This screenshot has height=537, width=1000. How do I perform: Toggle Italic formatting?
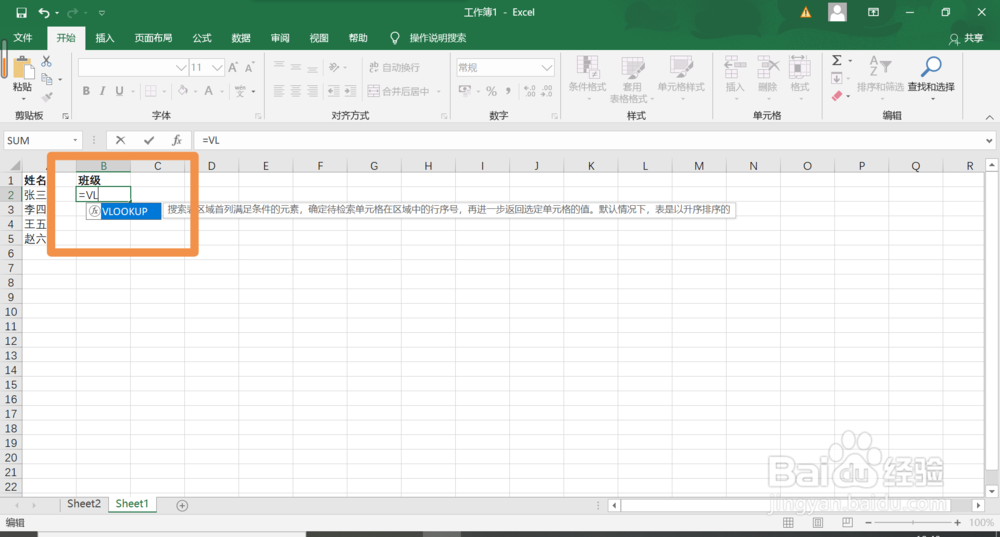point(102,91)
